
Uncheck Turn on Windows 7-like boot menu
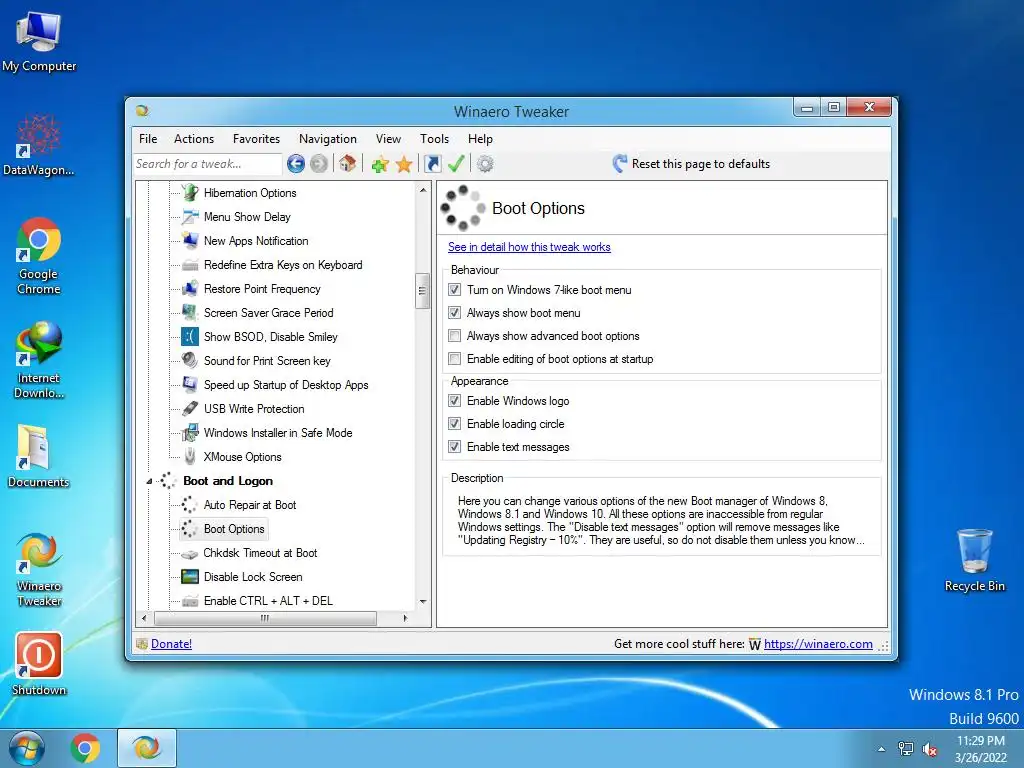455,289
